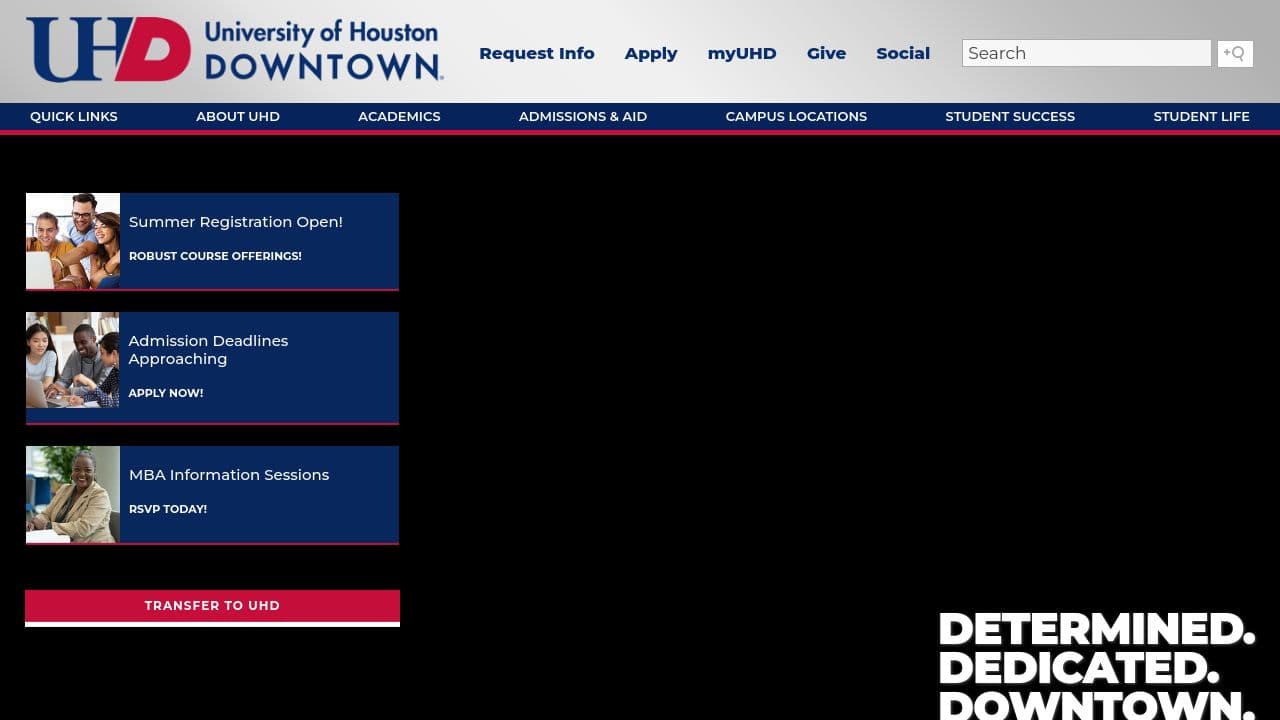This screenshot has width=1280, height=720.
Task: Click the Apply link
Action: point(650,53)
